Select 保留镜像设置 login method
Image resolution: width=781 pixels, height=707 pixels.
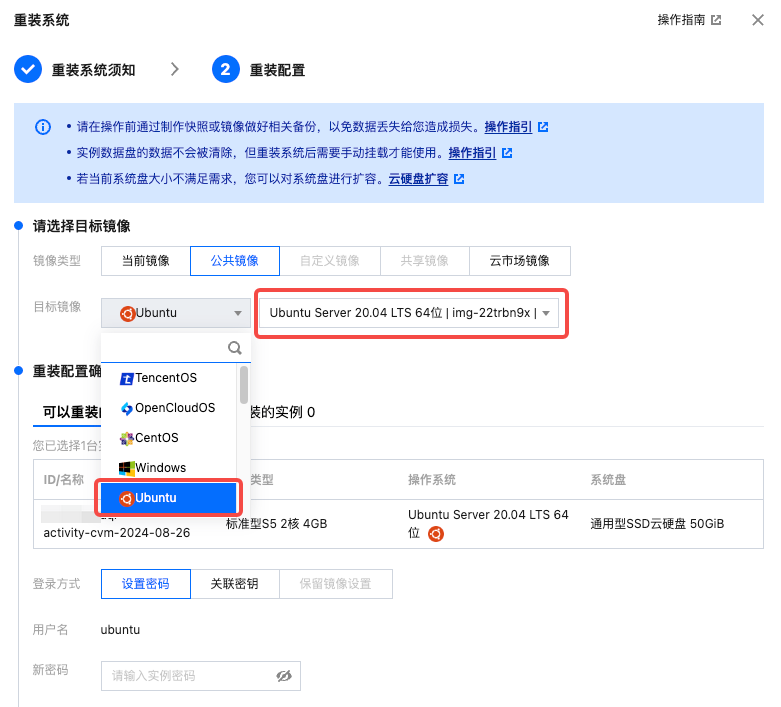(336, 584)
